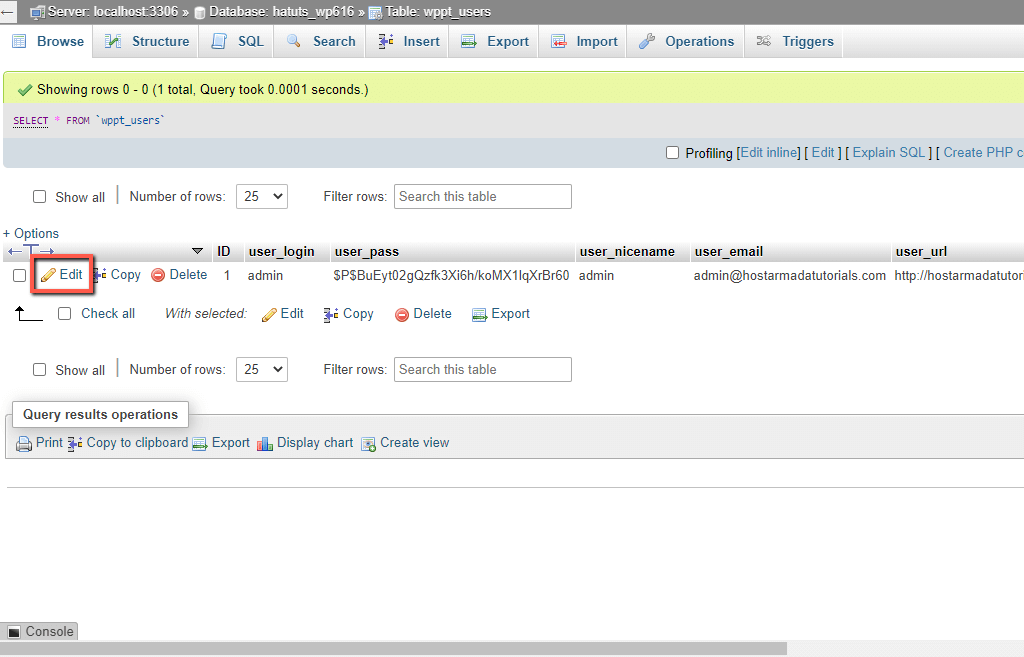Click the back arrow before Server breadcrumb
This screenshot has height=657, width=1024.
pyautogui.click(x=7, y=12)
